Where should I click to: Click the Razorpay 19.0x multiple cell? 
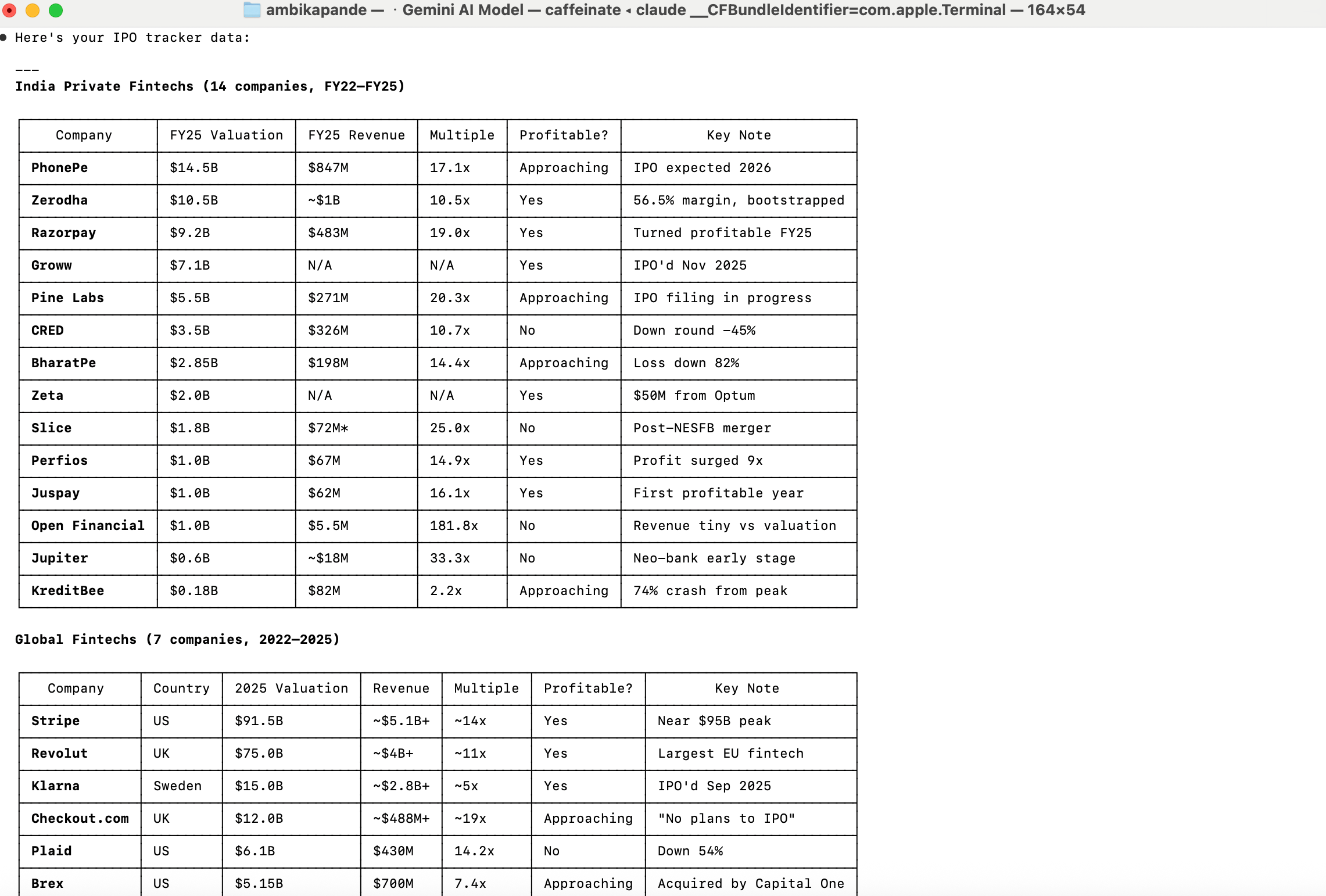[x=450, y=233]
